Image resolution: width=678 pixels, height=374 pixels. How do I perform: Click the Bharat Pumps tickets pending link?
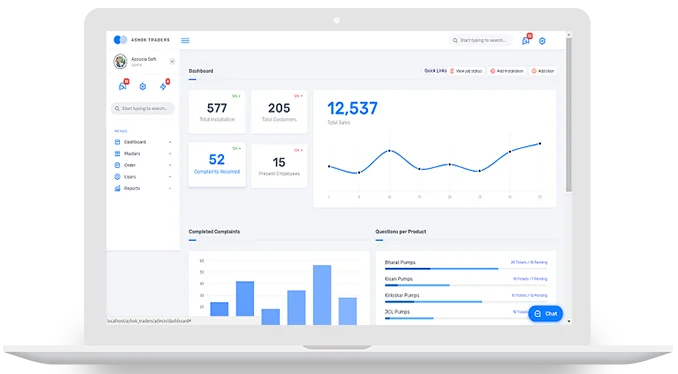(x=529, y=262)
